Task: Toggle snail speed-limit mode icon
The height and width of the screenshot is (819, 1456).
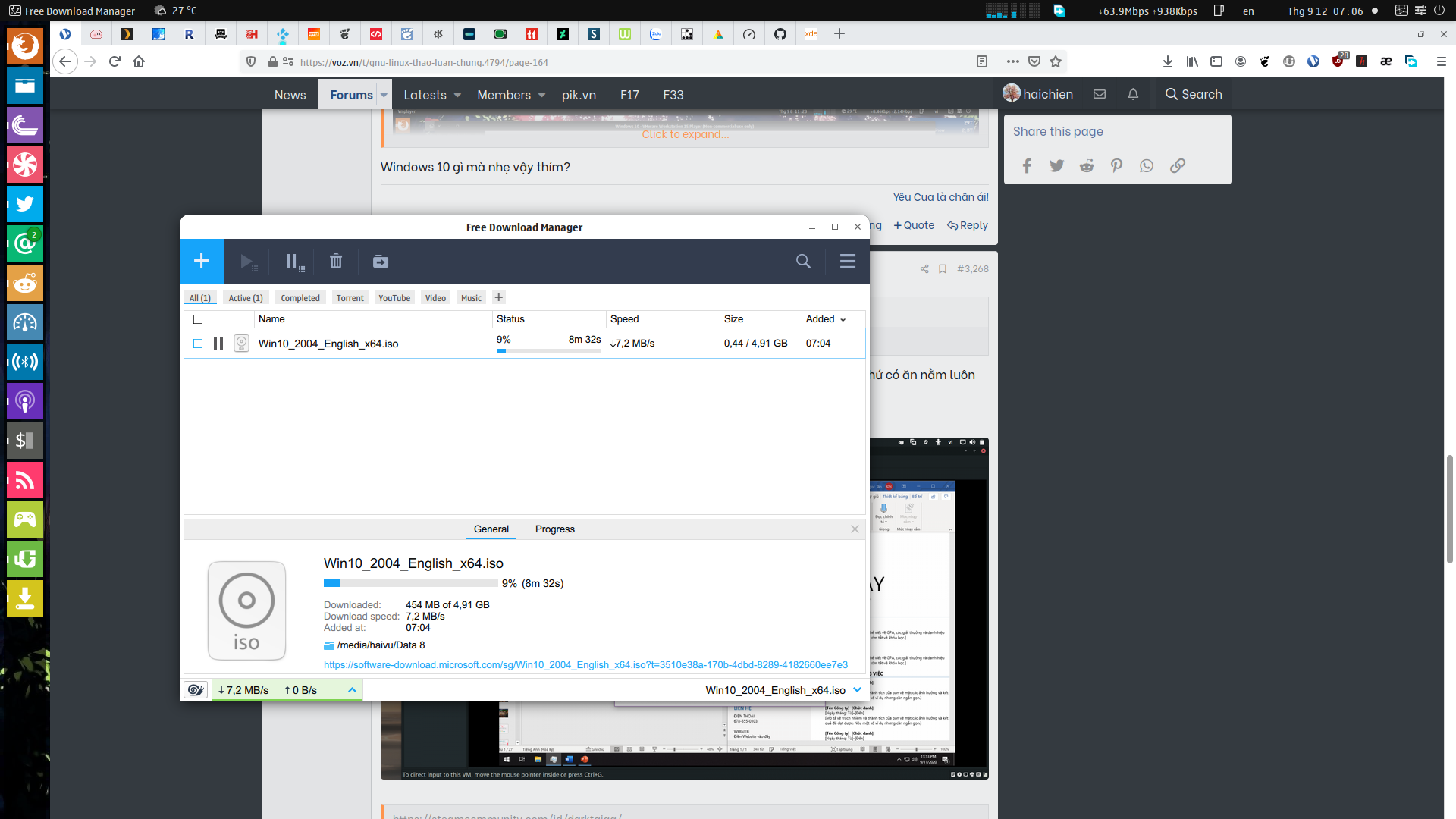Action: 196,690
